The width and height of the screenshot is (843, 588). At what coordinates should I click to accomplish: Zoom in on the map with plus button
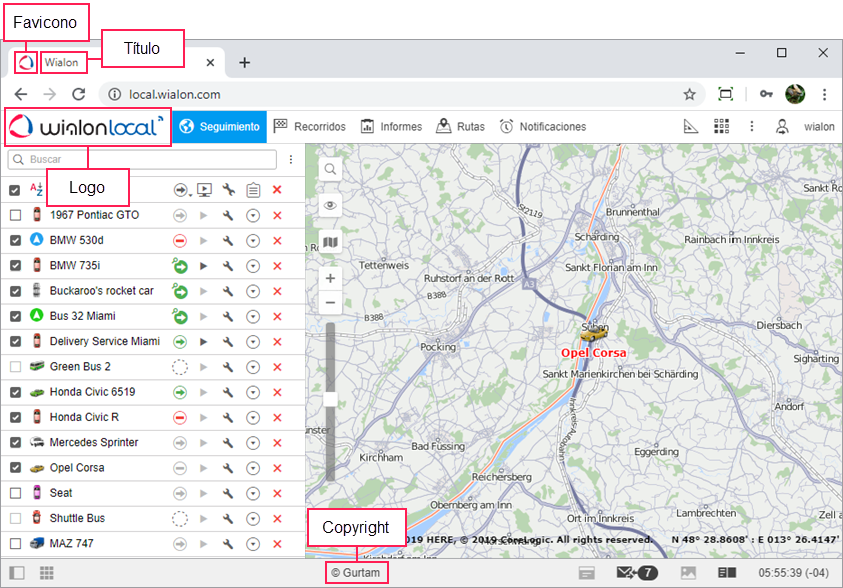click(x=330, y=278)
